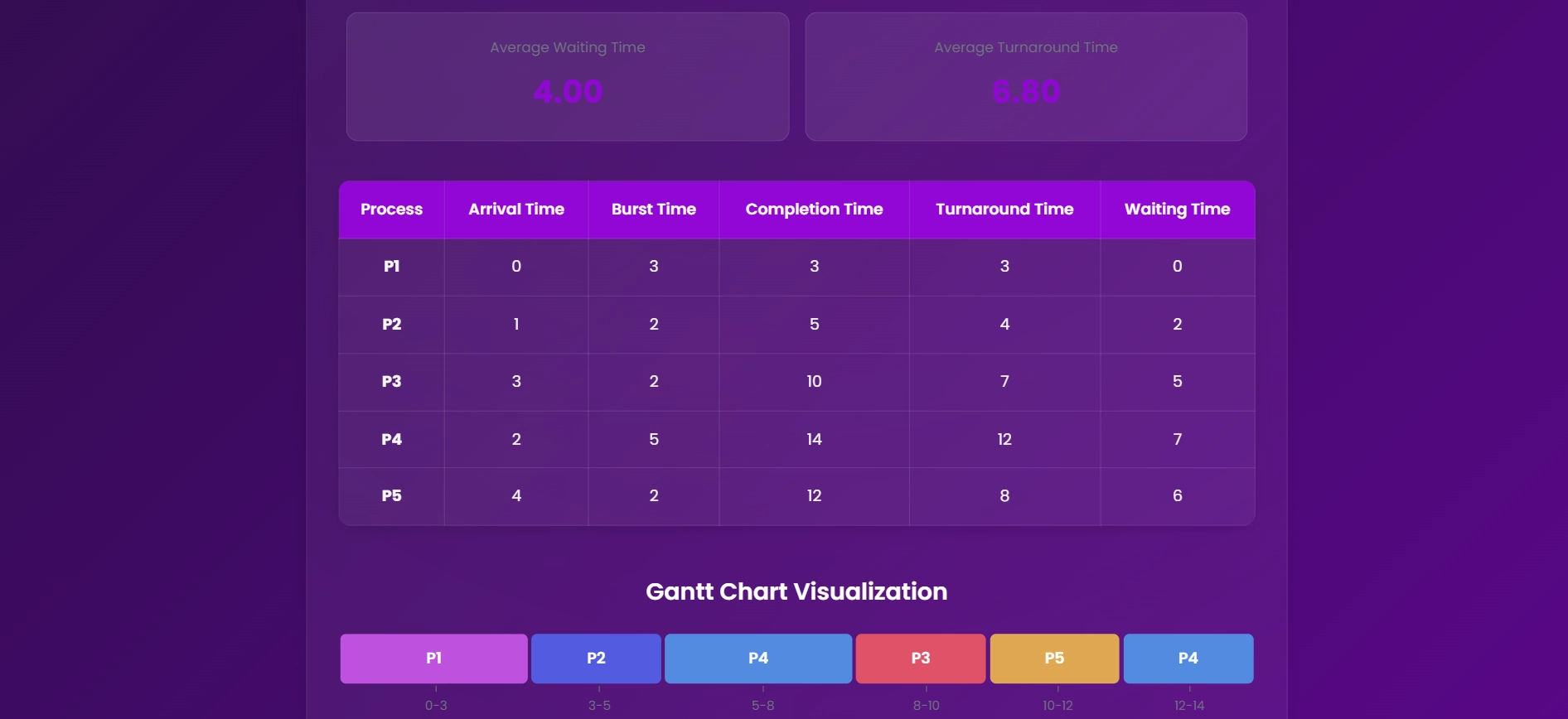Select the last P4 Gantt block (12-14)
The image size is (1568, 719).
pos(1188,659)
